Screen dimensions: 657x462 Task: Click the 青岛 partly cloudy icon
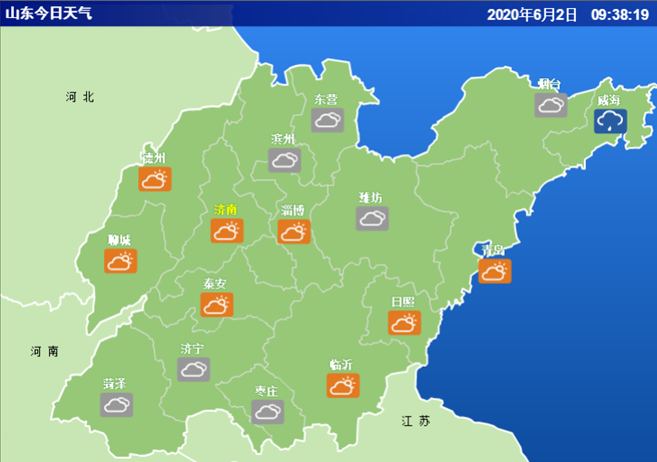[495, 271]
